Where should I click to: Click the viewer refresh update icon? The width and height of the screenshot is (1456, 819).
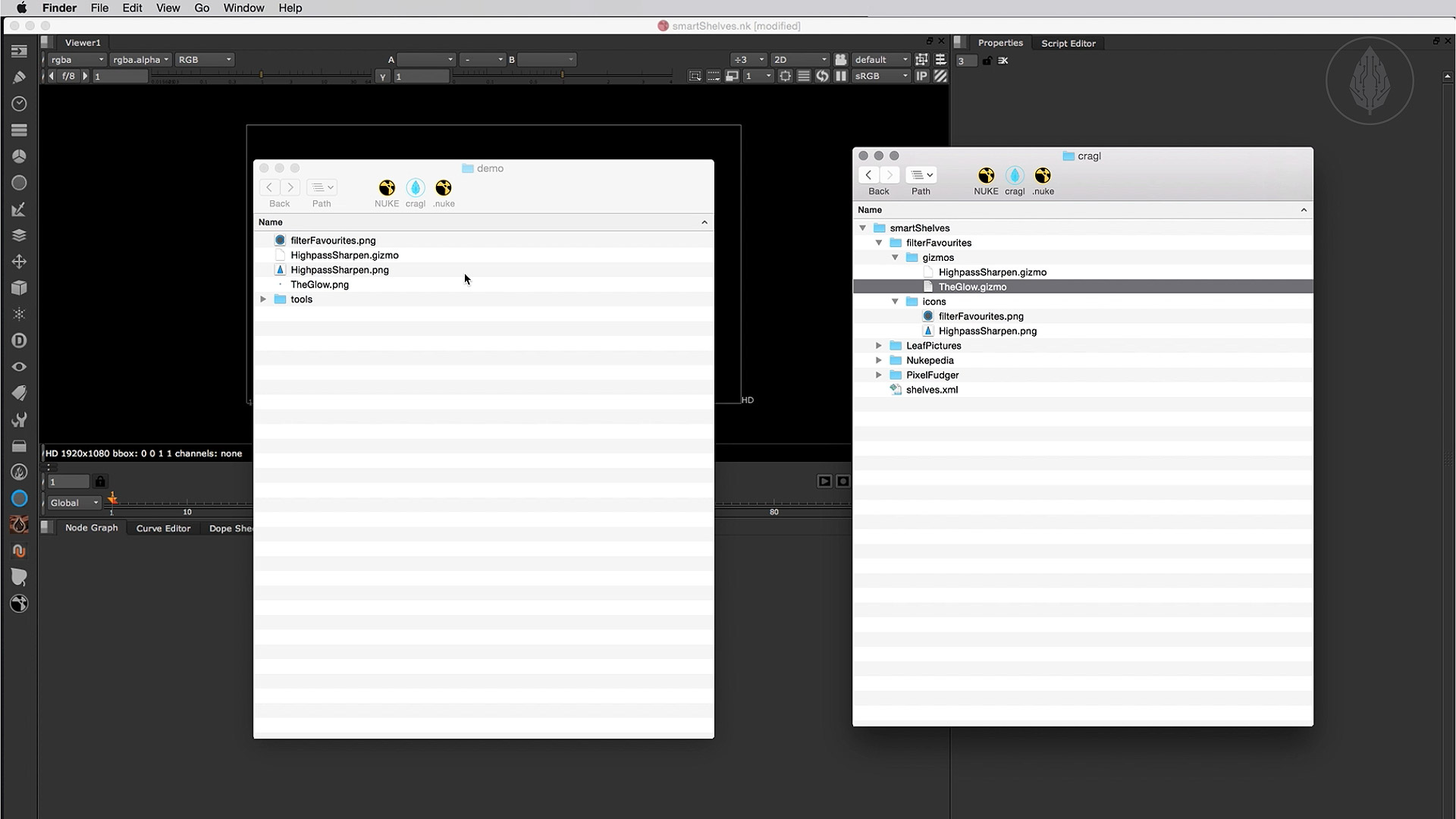[822, 76]
